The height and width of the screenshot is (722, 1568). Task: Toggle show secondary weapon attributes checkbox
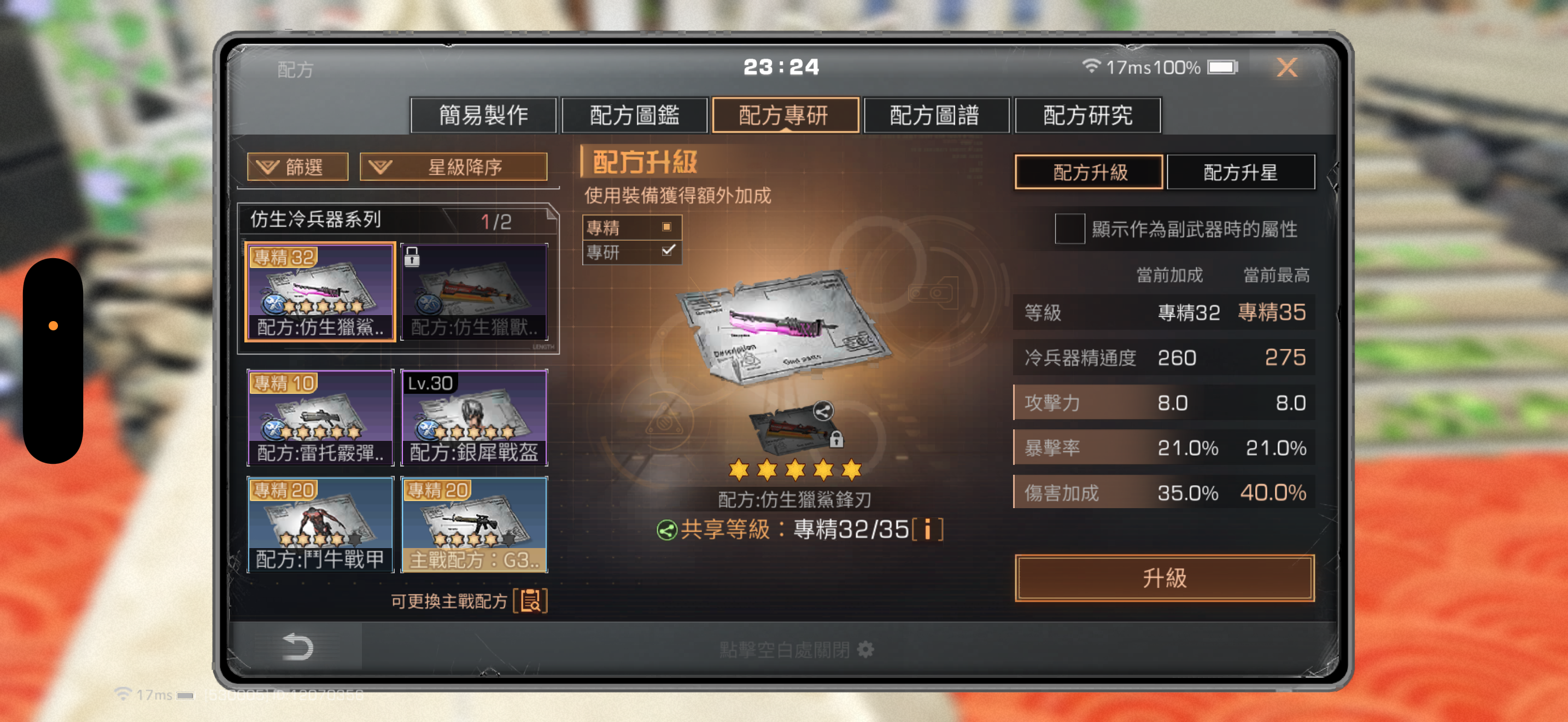tap(1069, 229)
